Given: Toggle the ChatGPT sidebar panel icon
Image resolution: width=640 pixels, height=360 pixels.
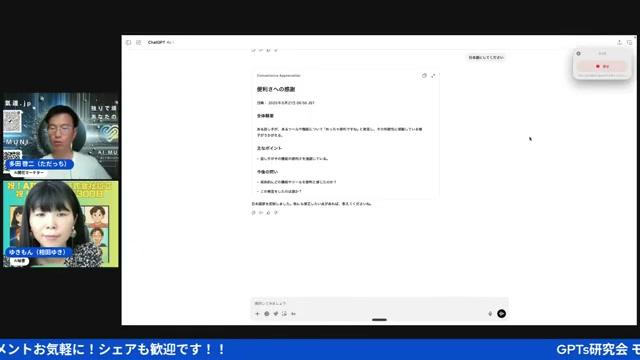Looking at the screenshot, I should tap(129, 42).
